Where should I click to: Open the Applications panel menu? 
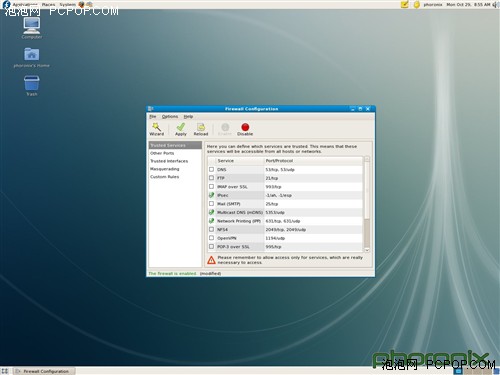(25, 4)
